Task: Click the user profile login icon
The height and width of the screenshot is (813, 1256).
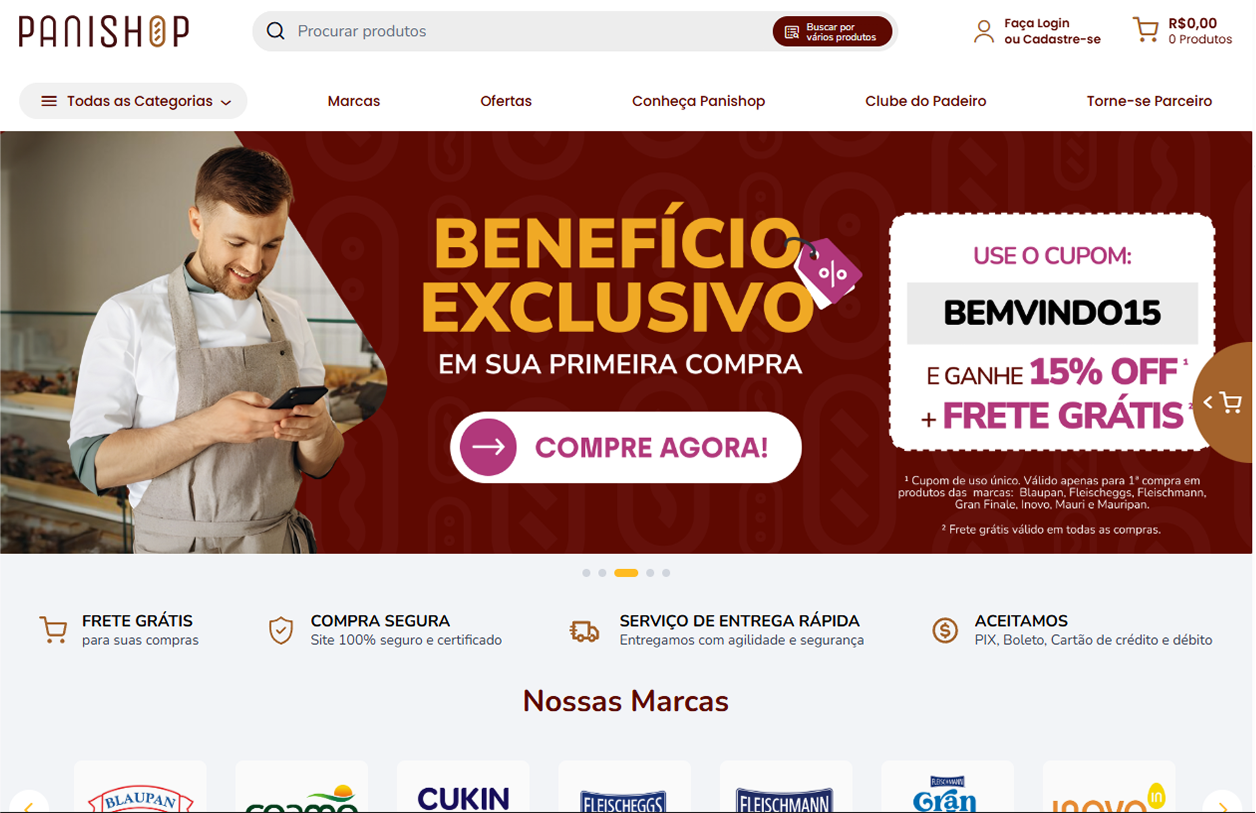Action: 985,31
